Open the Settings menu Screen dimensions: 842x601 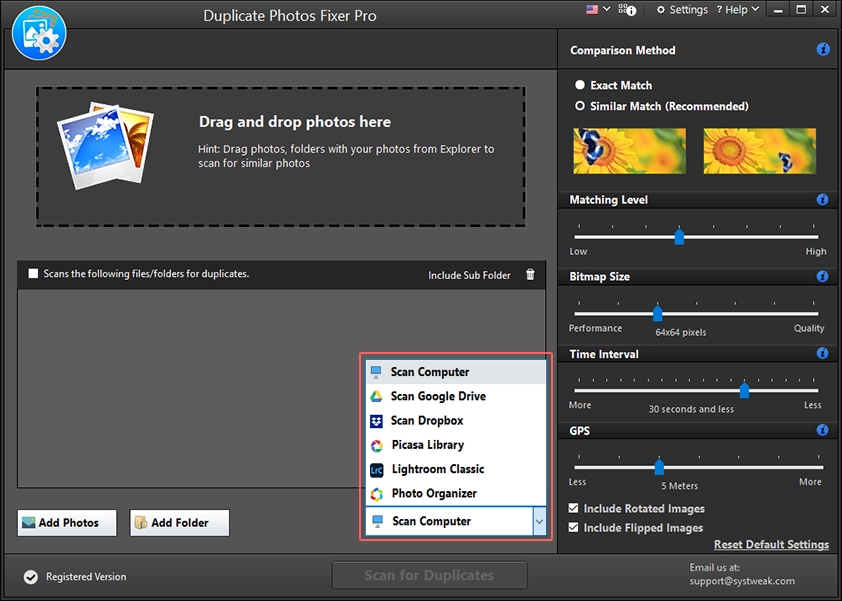click(682, 10)
